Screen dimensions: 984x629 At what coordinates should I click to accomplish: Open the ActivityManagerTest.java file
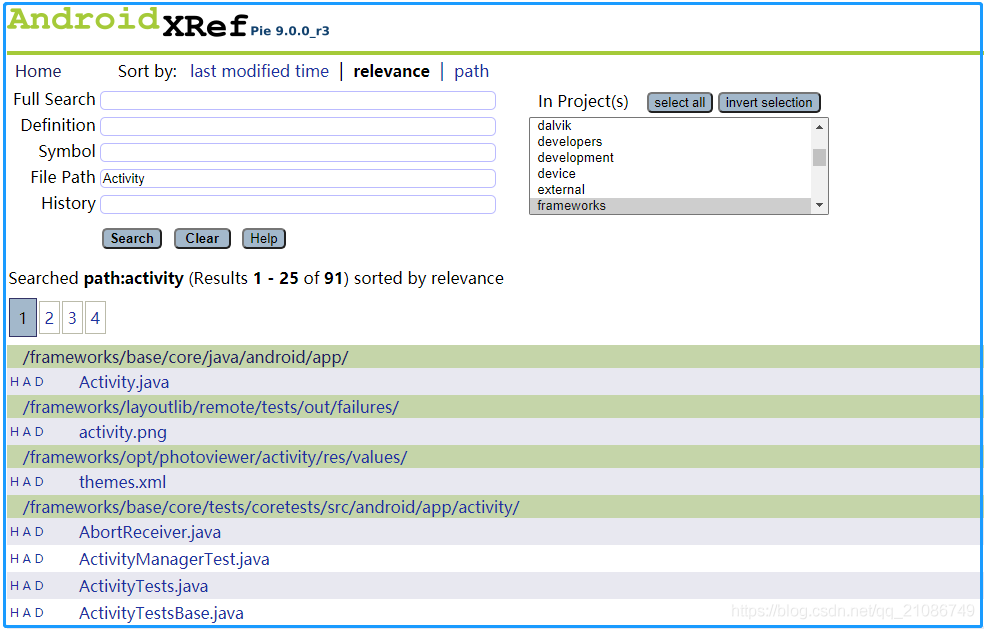(174, 559)
